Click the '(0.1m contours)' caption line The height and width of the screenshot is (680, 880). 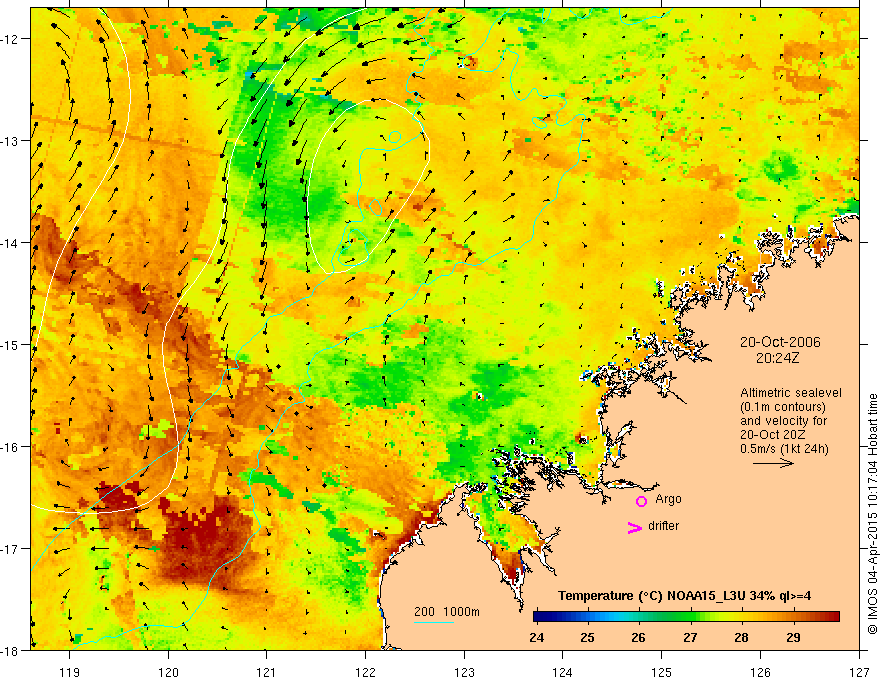click(x=782, y=407)
